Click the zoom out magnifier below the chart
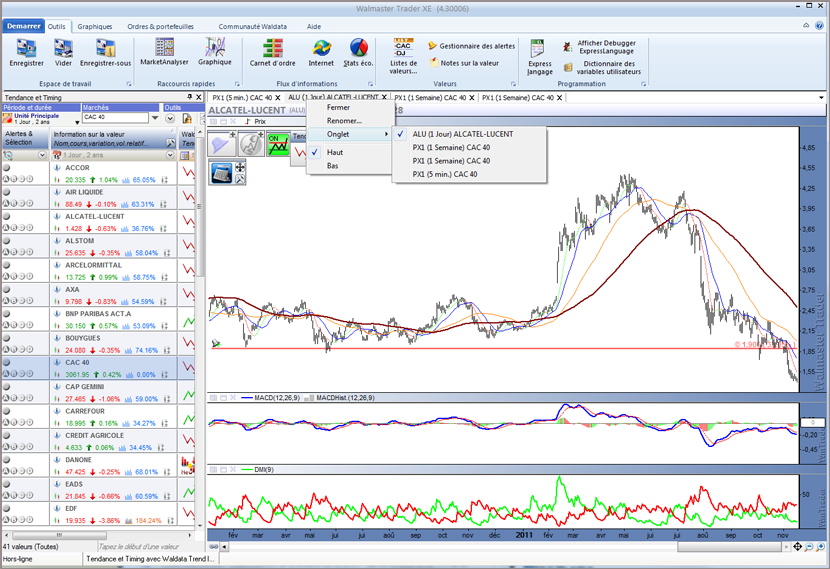This screenshot has height=569, width=830. (x=809, y=547)
